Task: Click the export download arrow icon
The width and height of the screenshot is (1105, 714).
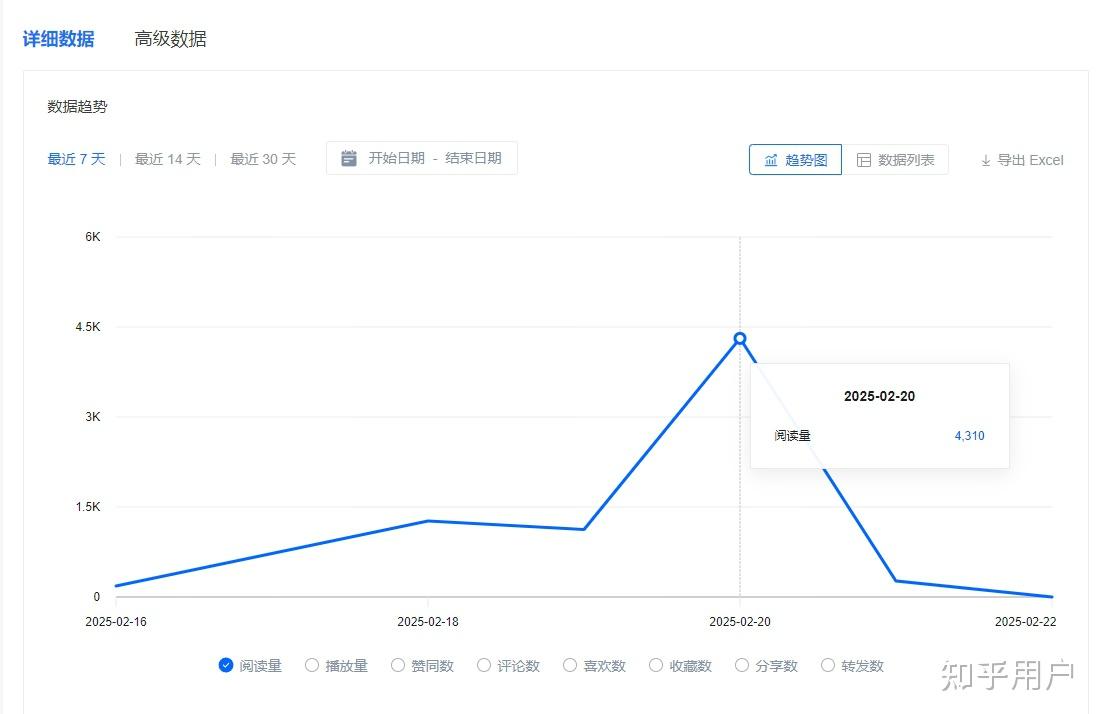Action: 985,160
